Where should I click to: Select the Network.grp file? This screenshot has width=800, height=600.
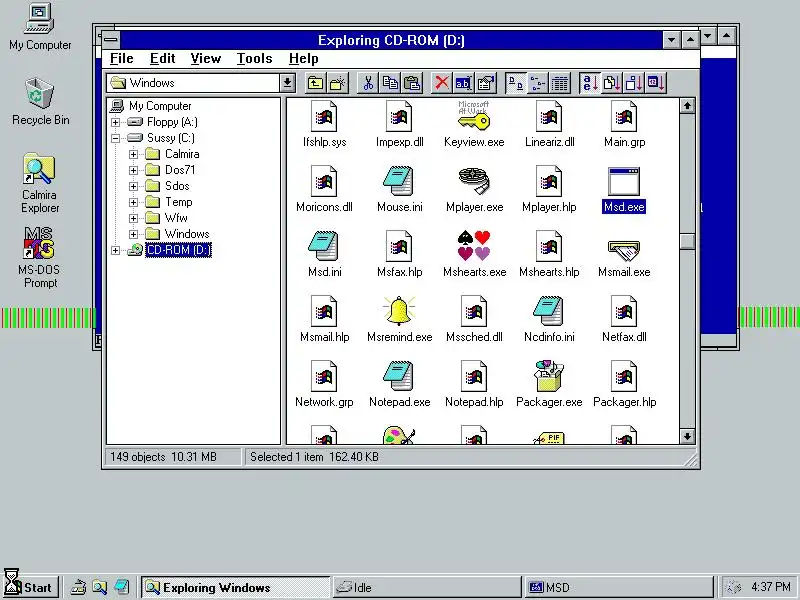tap(324, 384)
